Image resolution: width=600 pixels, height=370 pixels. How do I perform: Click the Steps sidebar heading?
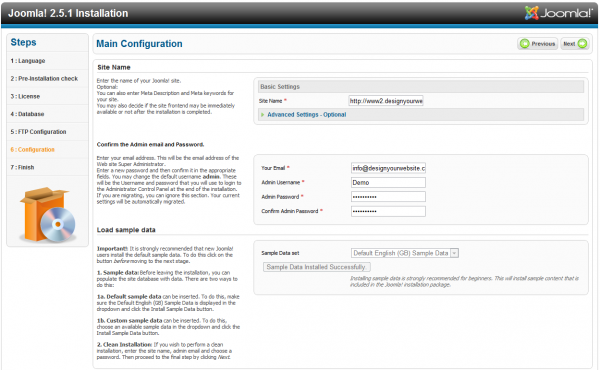[x=23, y=42]
